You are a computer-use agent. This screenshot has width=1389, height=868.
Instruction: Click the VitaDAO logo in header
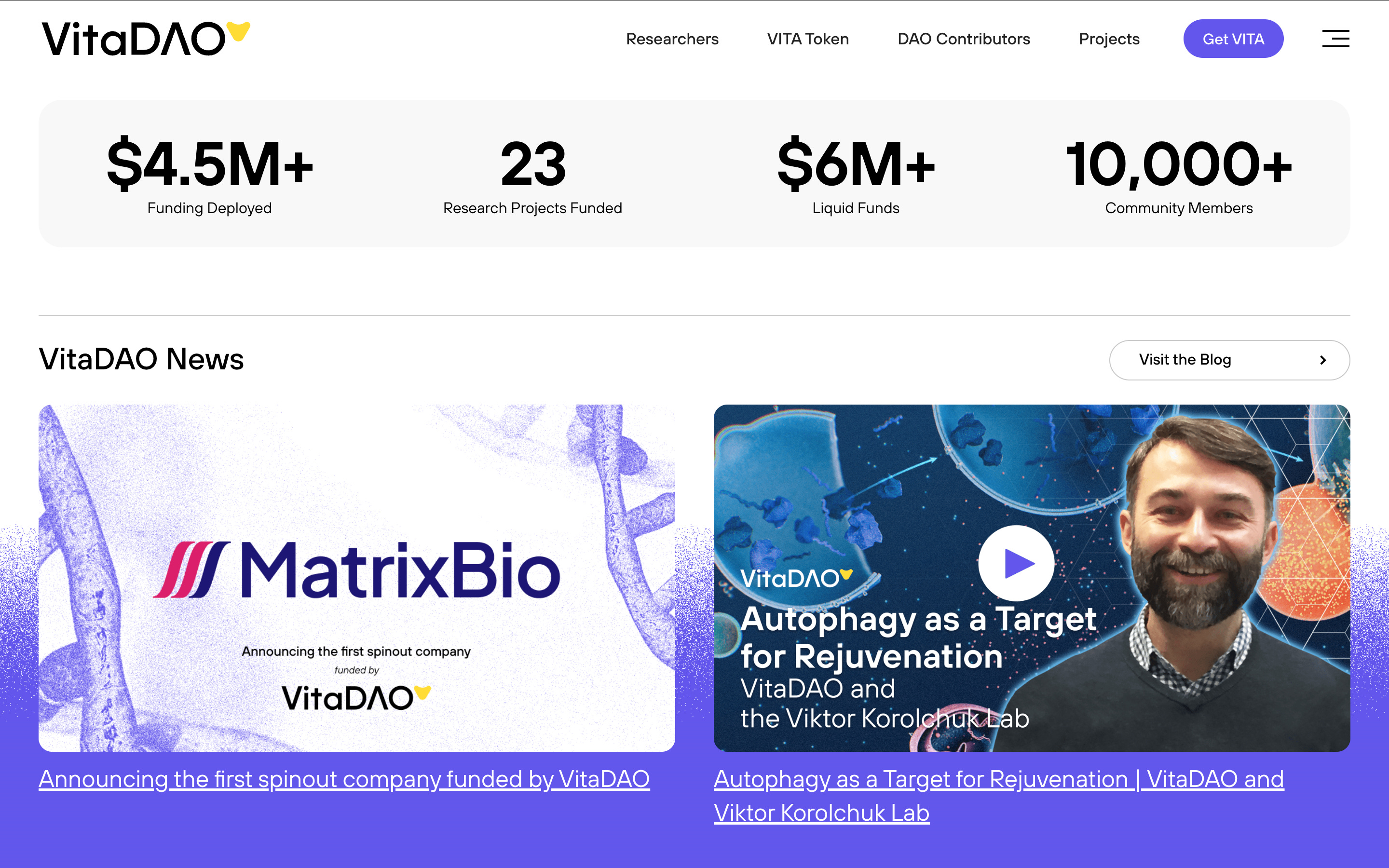[146, 39]
